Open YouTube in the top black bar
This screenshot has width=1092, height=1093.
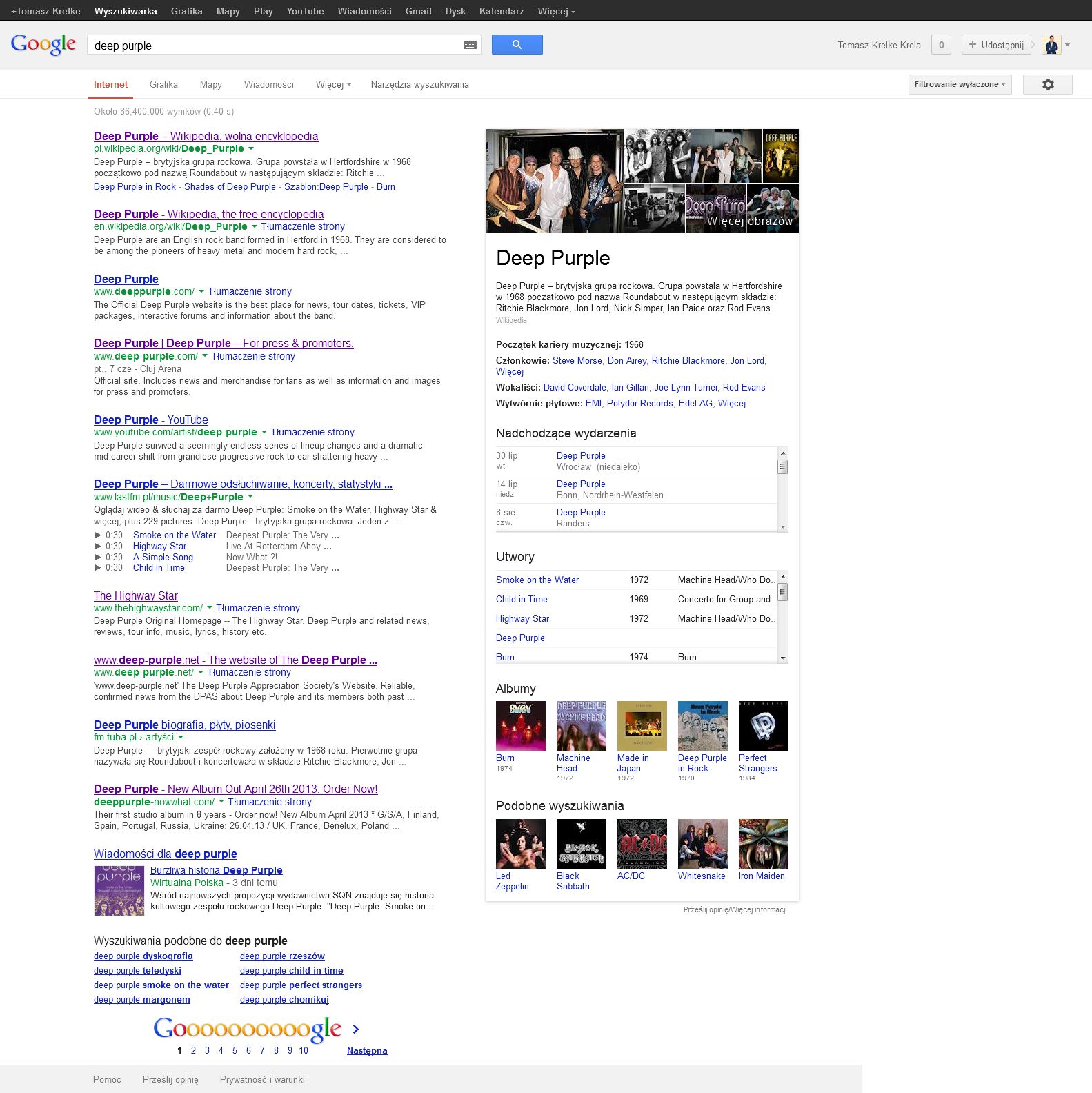tap(305, 11)
